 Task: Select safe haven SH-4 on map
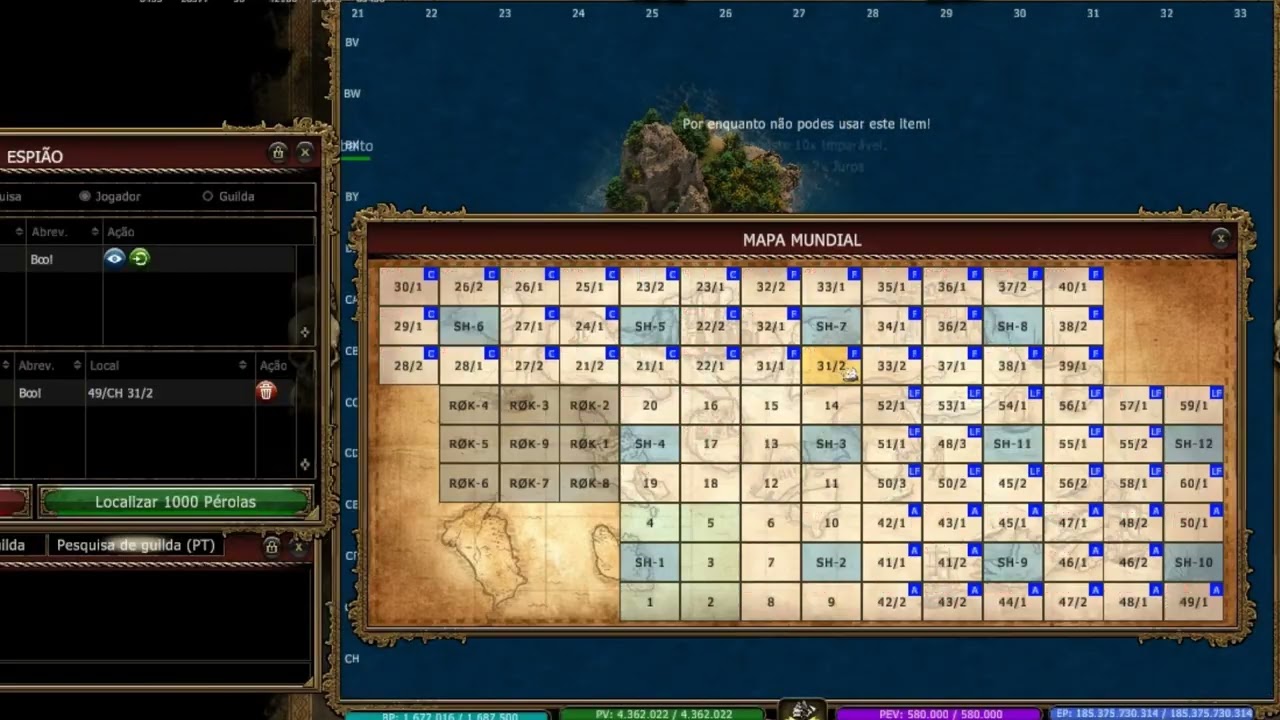point(650,444)
